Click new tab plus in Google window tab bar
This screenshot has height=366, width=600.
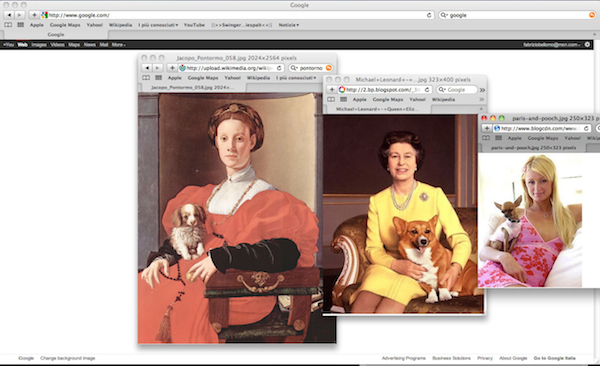coord(595,34)
